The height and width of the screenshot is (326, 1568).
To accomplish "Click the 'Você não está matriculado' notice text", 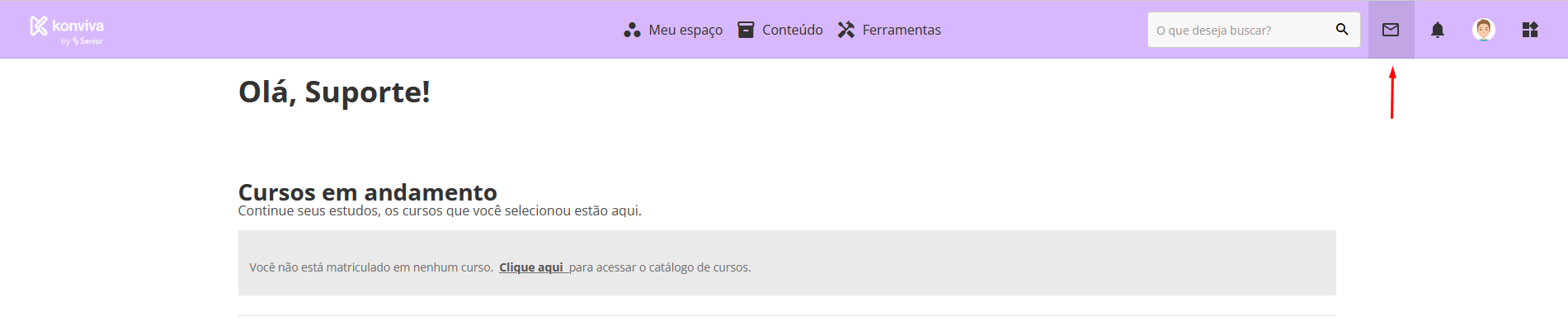I will [x=371, y=267].
